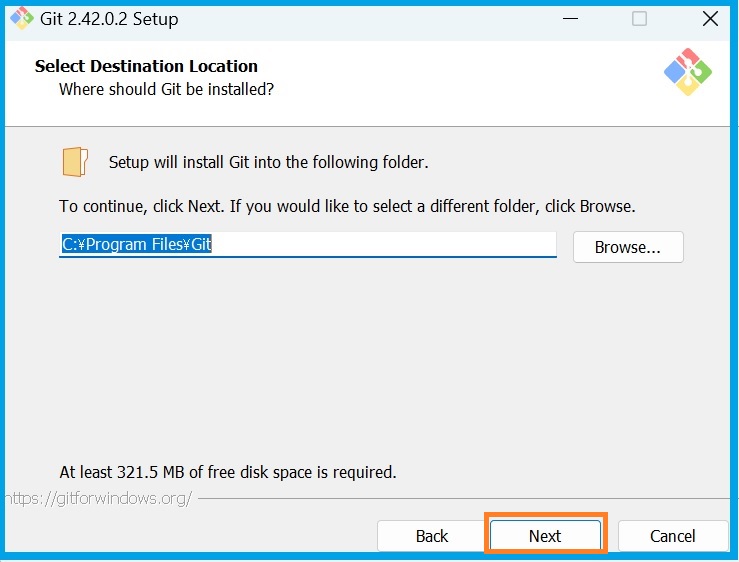Go to the previous step with Back
Viewport: 739px width, 562px height.
431,536
